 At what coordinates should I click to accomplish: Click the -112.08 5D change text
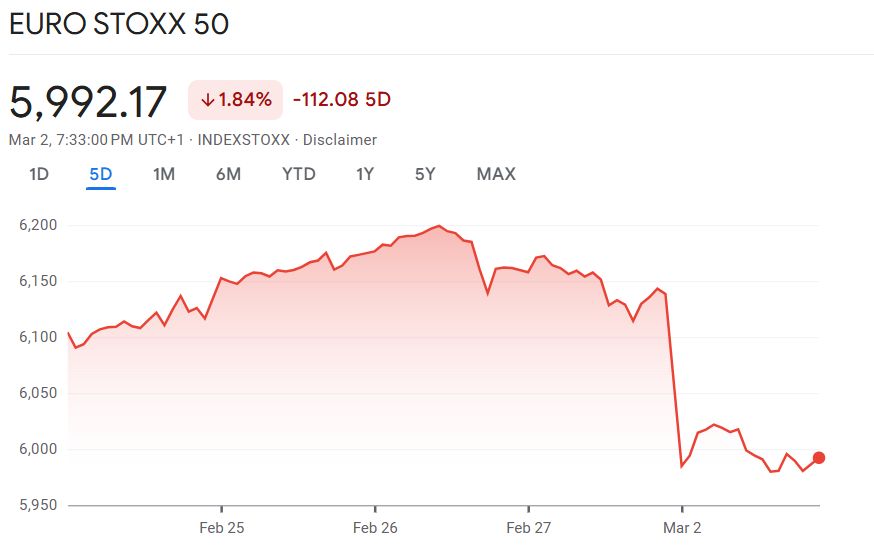[x=341, y=99]
